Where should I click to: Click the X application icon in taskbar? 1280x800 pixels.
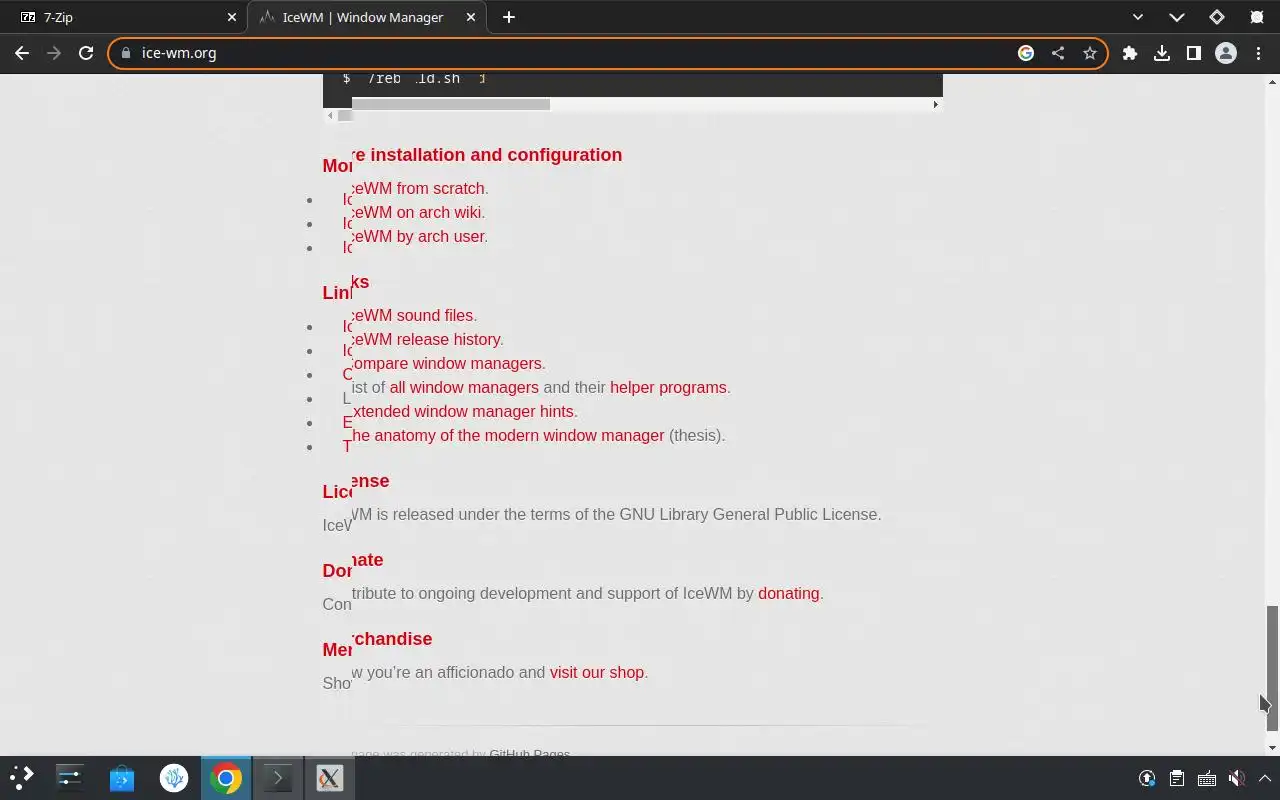(330, 777)
